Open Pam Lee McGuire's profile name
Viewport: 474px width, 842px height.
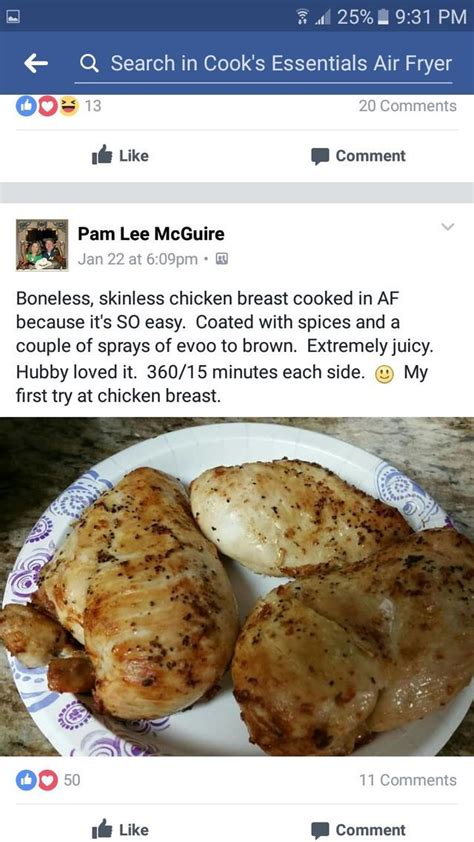[x=151, y=234]
